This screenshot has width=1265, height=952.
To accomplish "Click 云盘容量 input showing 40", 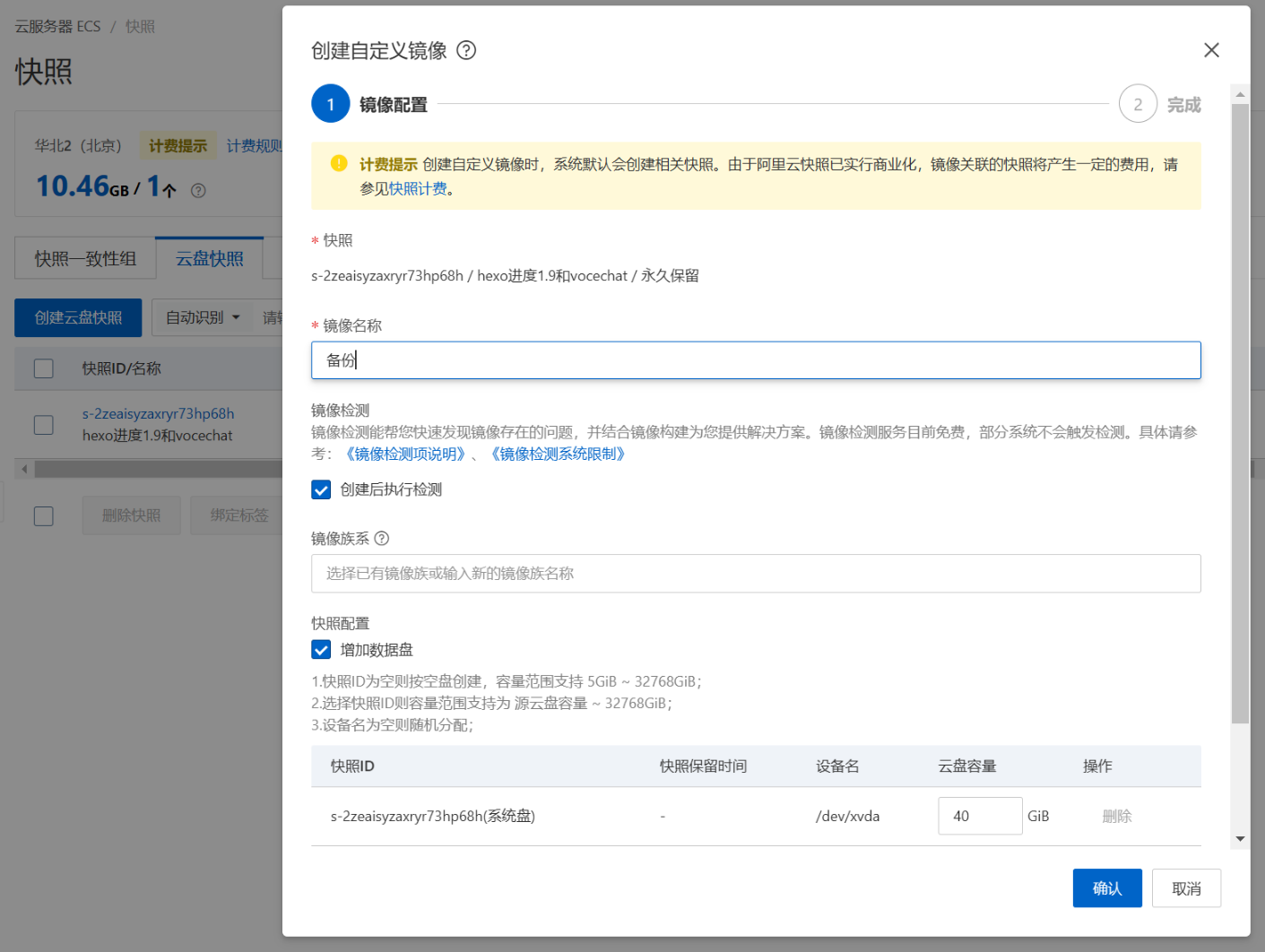I will click(x=980, y=816).
